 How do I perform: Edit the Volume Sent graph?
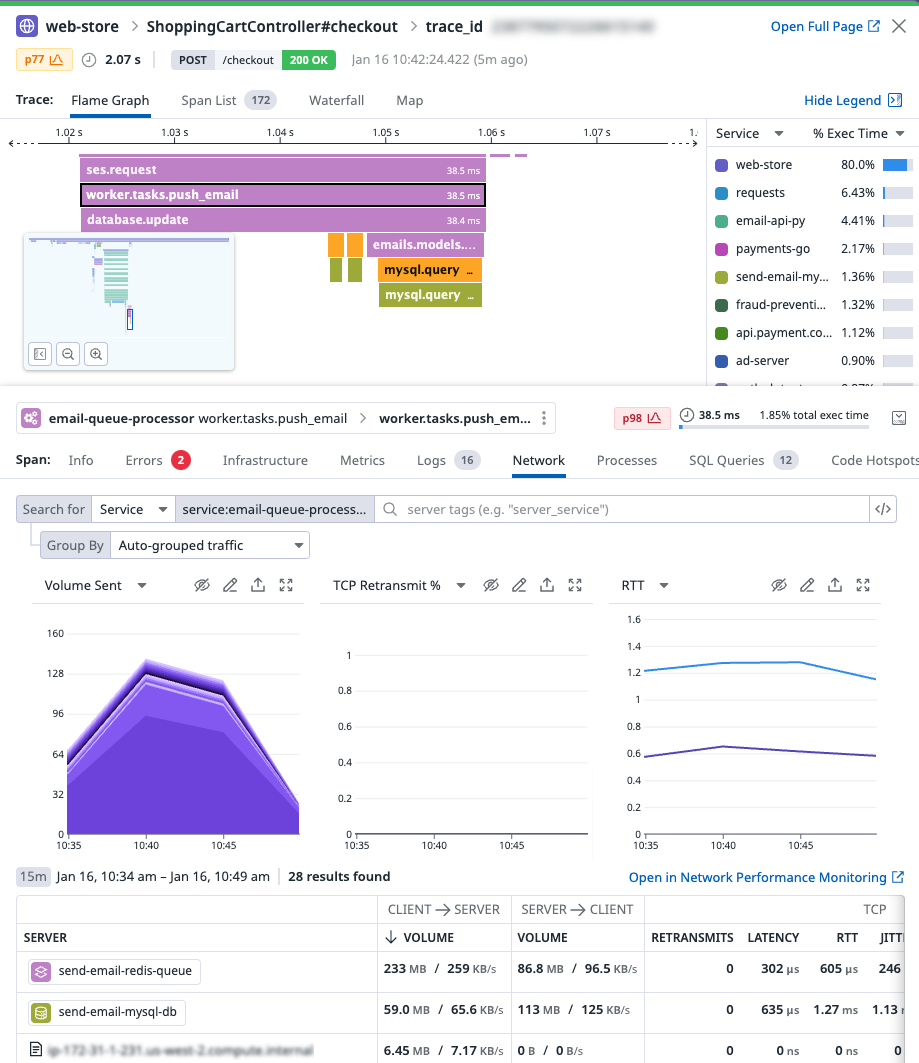click(x=230, y=585)
